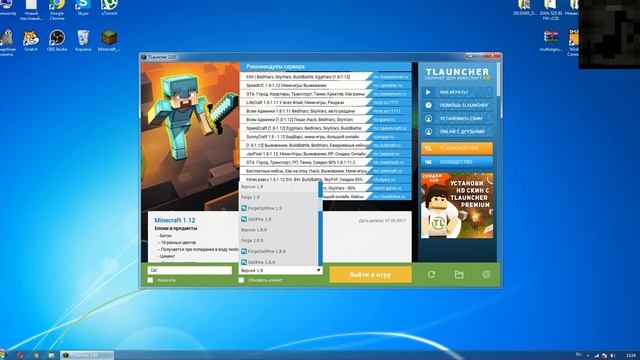Screen dimensions: 640x360
Task: Open the 'Помощь TLauncher' menu item
Action: [457, 105]
